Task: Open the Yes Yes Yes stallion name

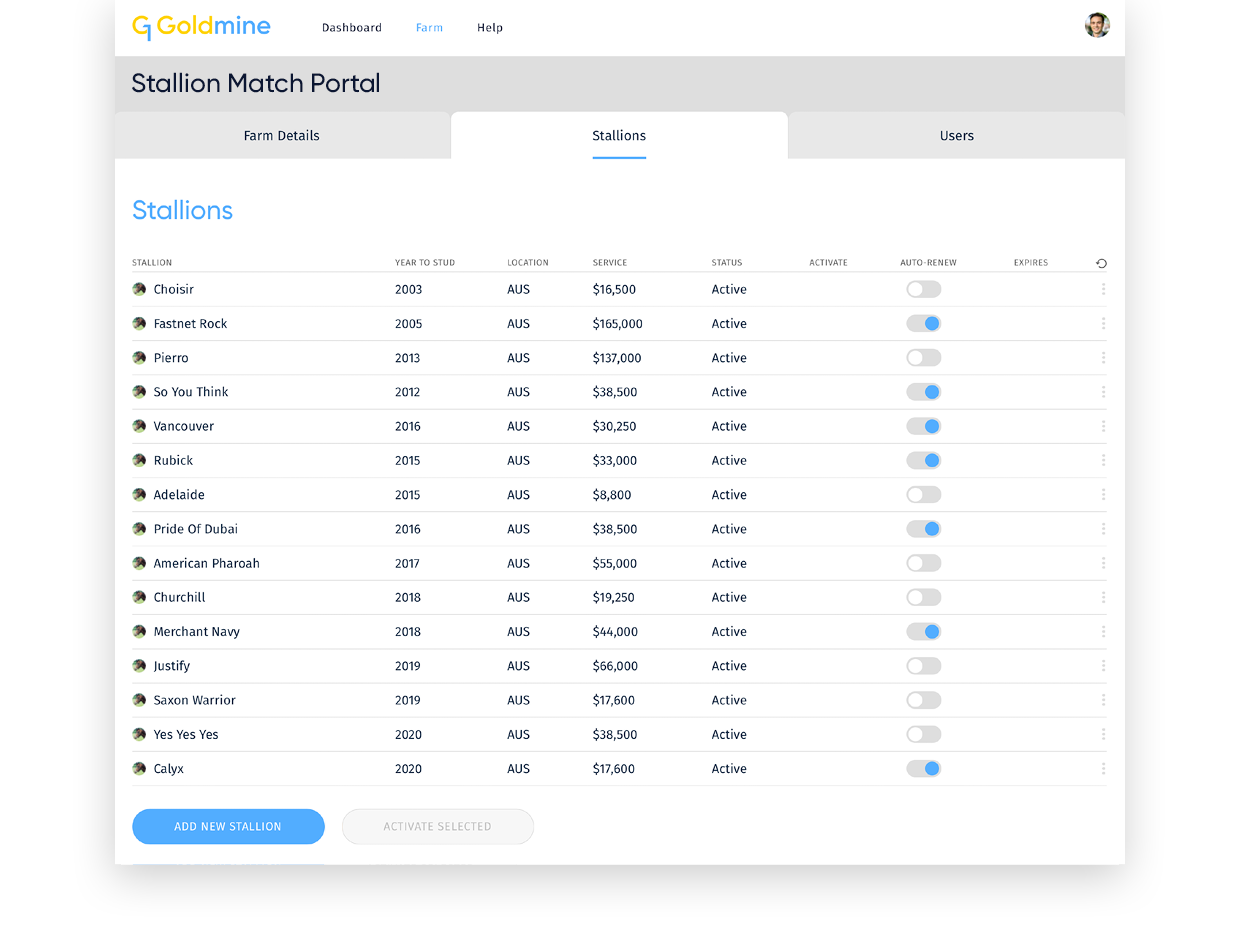Action: coord(186,734)
